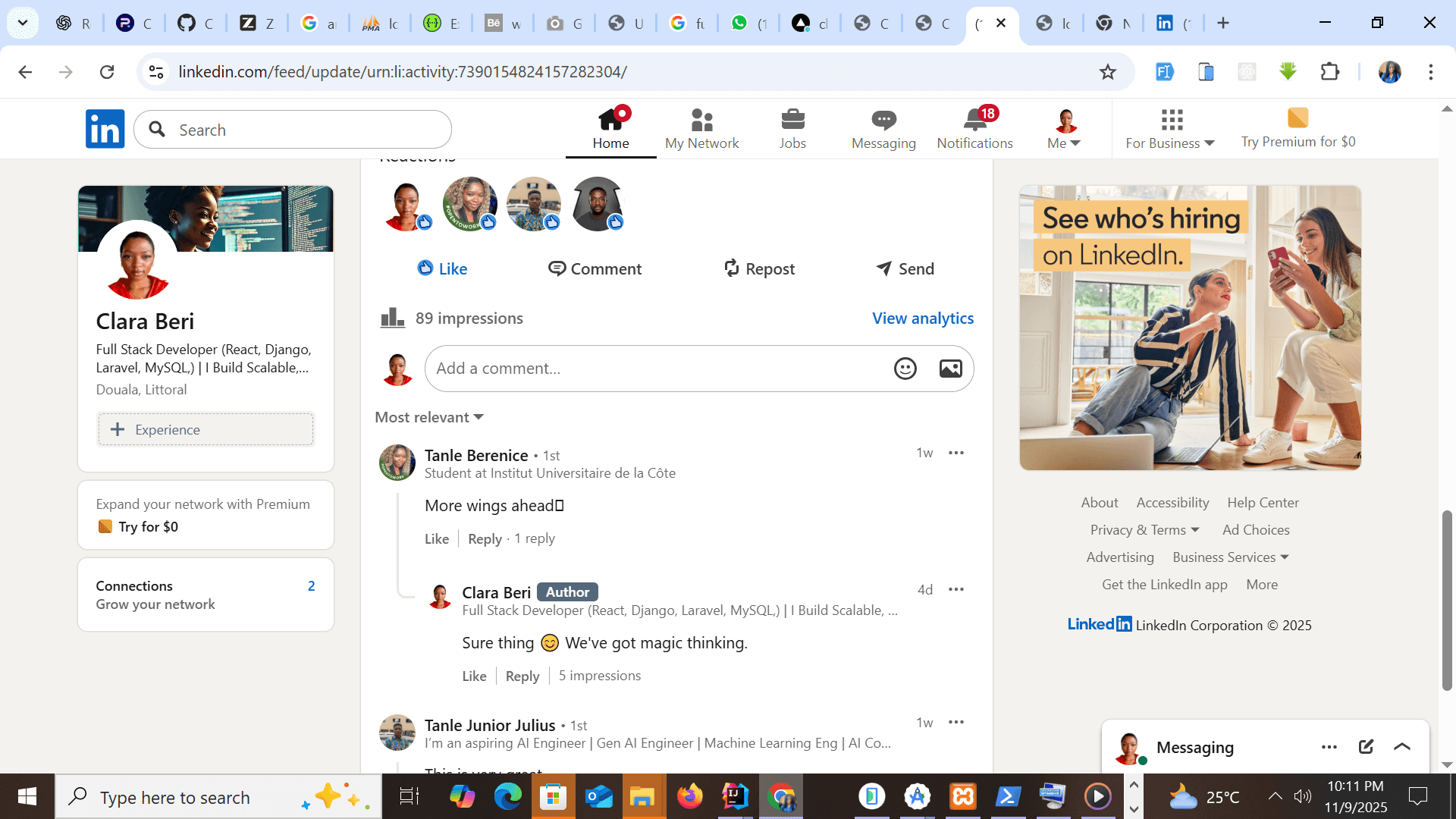The width and height of the screenshot is (1456, 819).
Task: Open the Most relevant comments dropdown
Action: click(x=428, y=417)
